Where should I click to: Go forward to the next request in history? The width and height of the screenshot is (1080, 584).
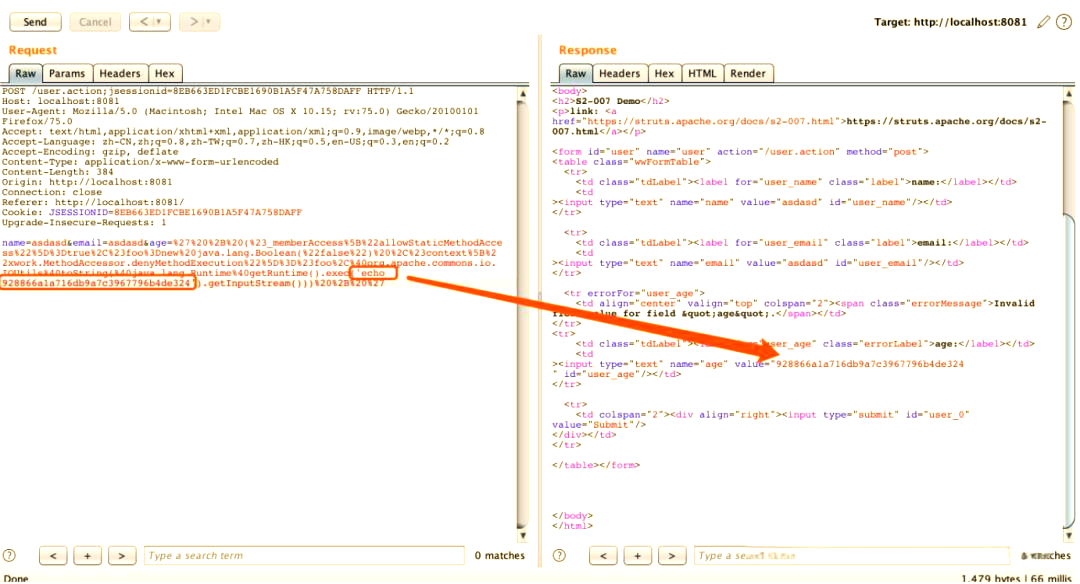click(x=193, y=22)
